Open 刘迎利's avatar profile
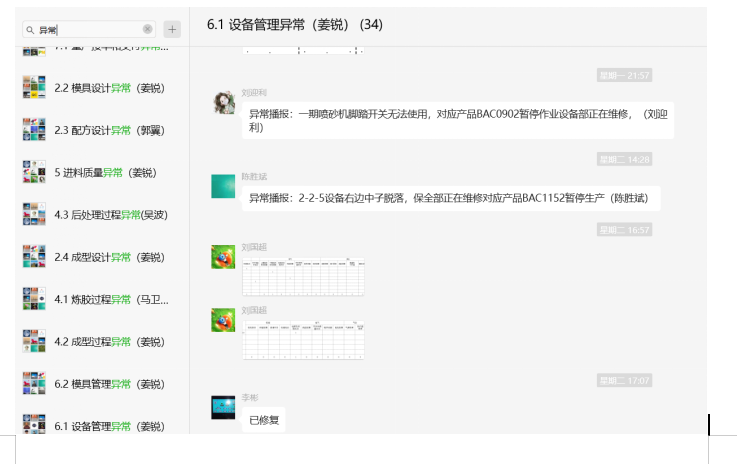This screenshot has width=751, height=470. (x=224, y=103)
